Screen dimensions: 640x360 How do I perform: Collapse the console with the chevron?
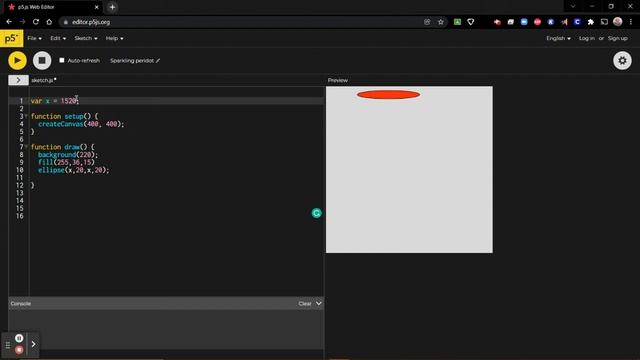tap(319, 304)
